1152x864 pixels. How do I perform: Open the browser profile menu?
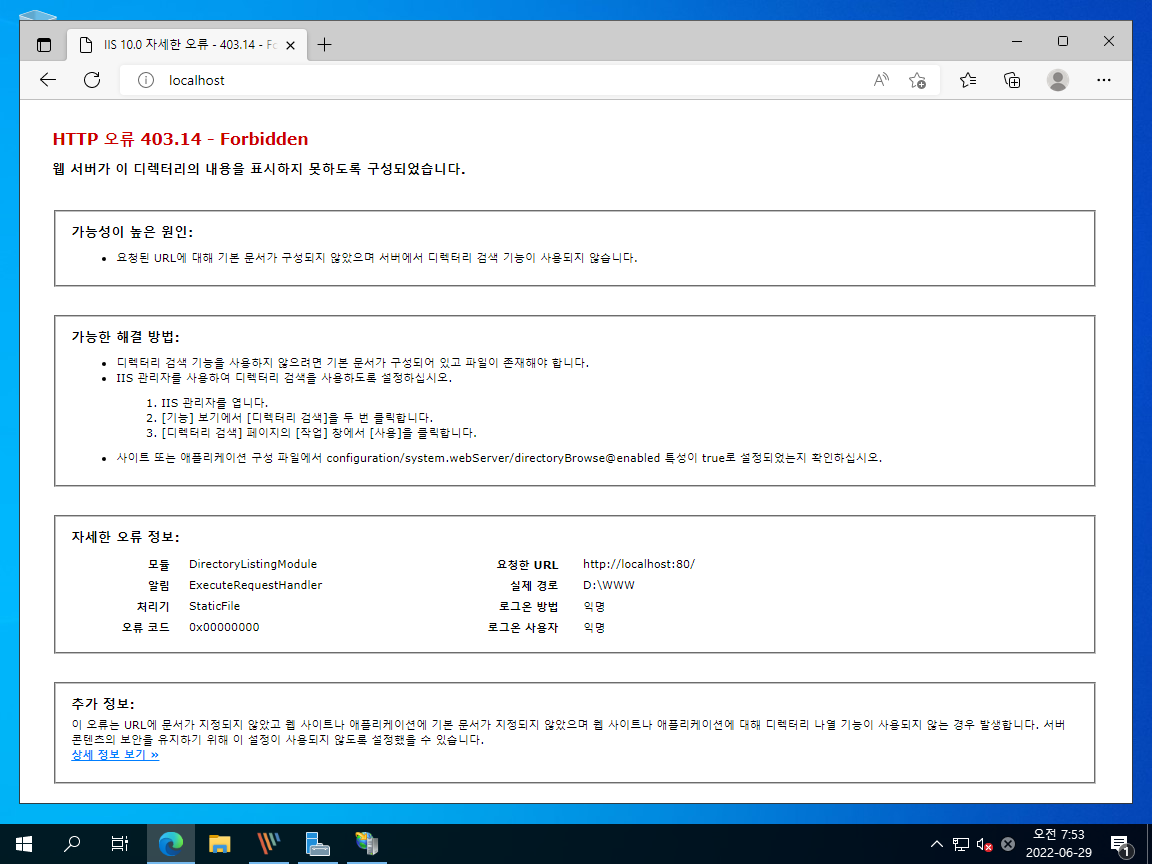1058,80
